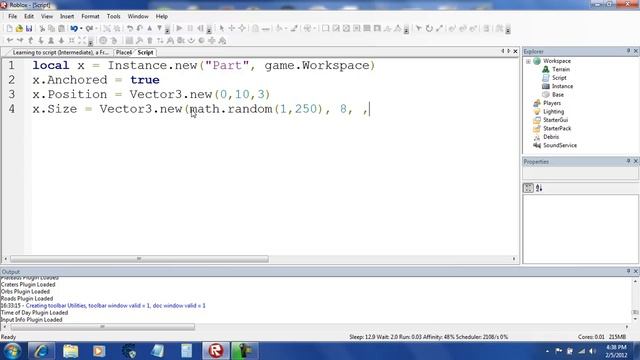This screenshot has width=640, height=360.
Task: Click the New file icon in toolbar
Action: point(9,29)
